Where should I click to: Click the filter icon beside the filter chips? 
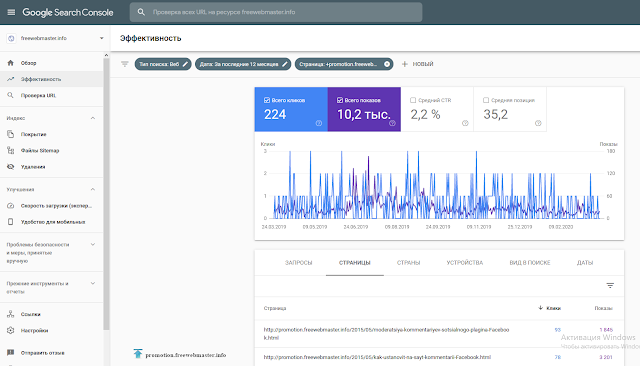coord(124,64)
